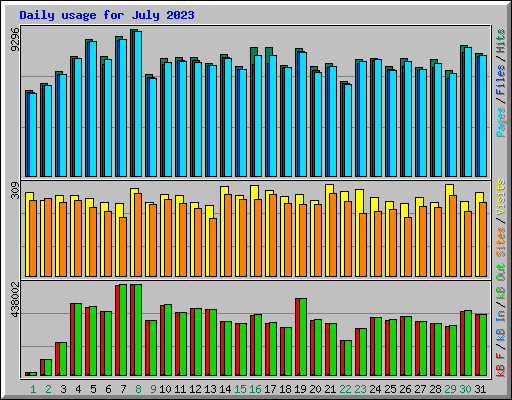
Task: Select the cyan hits bar for day 30
Action: point(468,112)
